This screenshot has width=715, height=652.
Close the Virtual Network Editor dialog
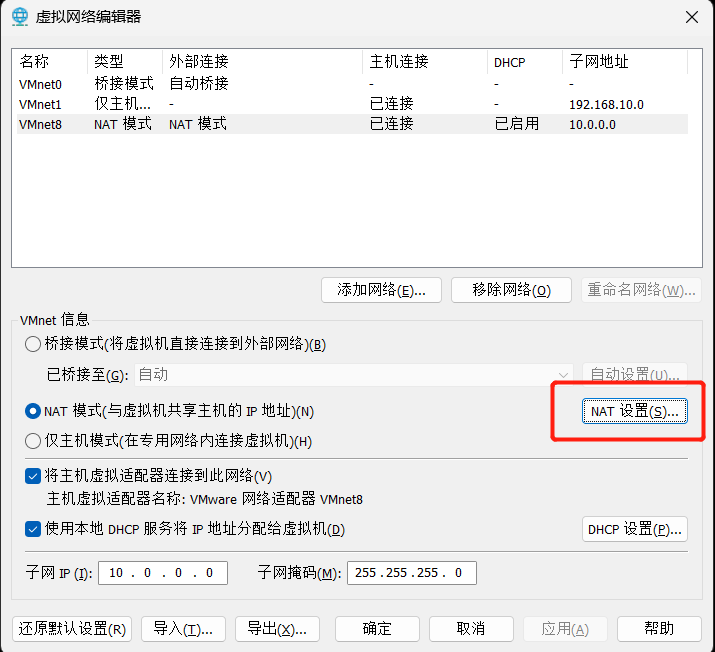(x=690, y=16)
